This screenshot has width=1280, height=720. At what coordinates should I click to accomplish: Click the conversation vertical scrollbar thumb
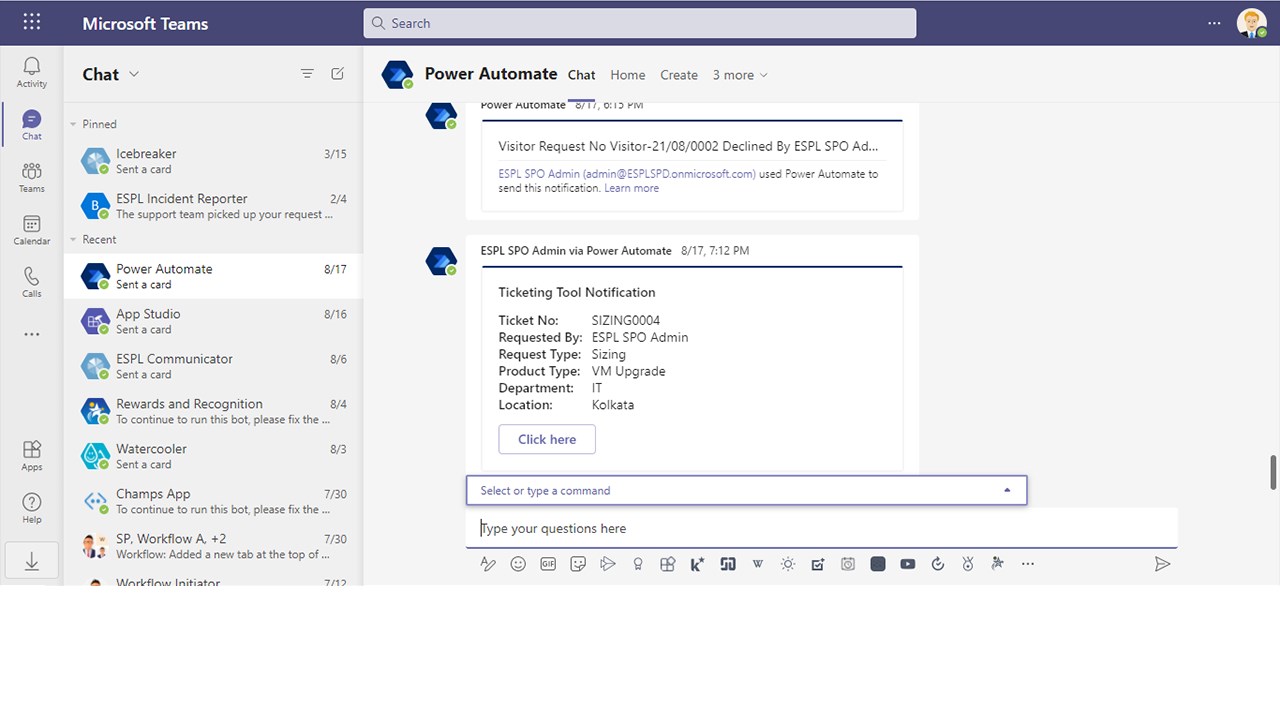(x=1273, y=472)
